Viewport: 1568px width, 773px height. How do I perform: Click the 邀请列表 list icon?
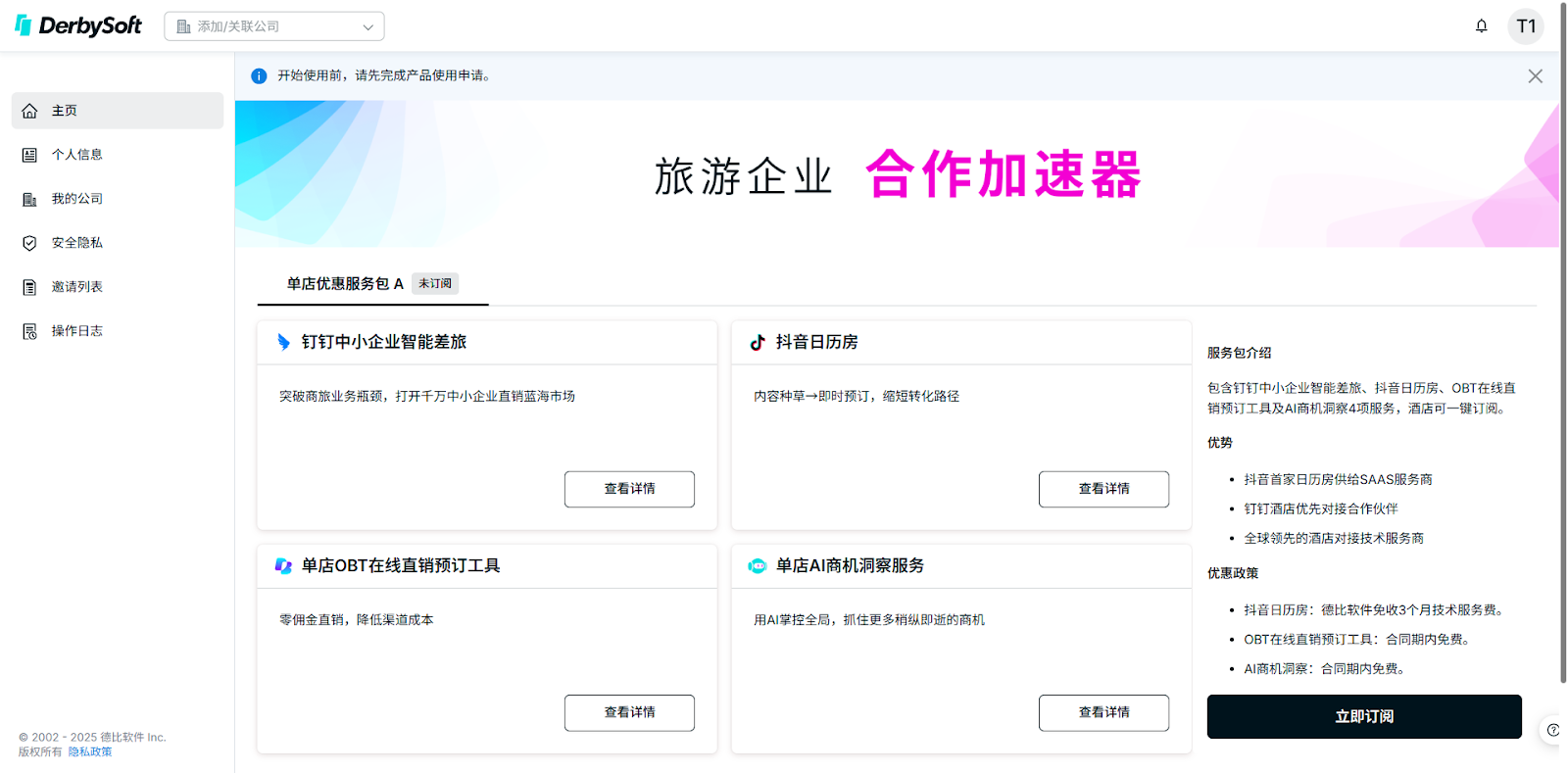tap(30, 287)
